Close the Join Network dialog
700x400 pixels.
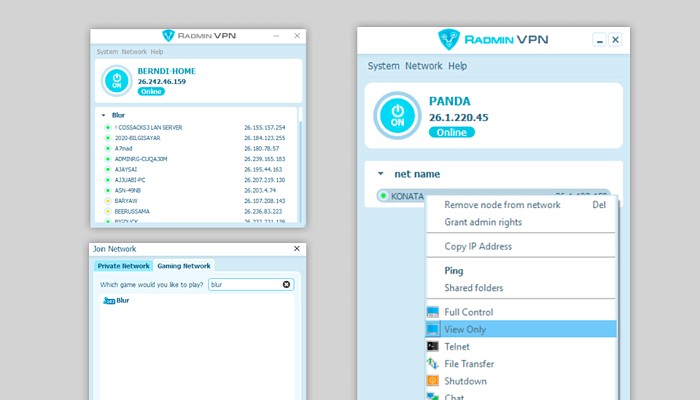[x=297, y=249]
